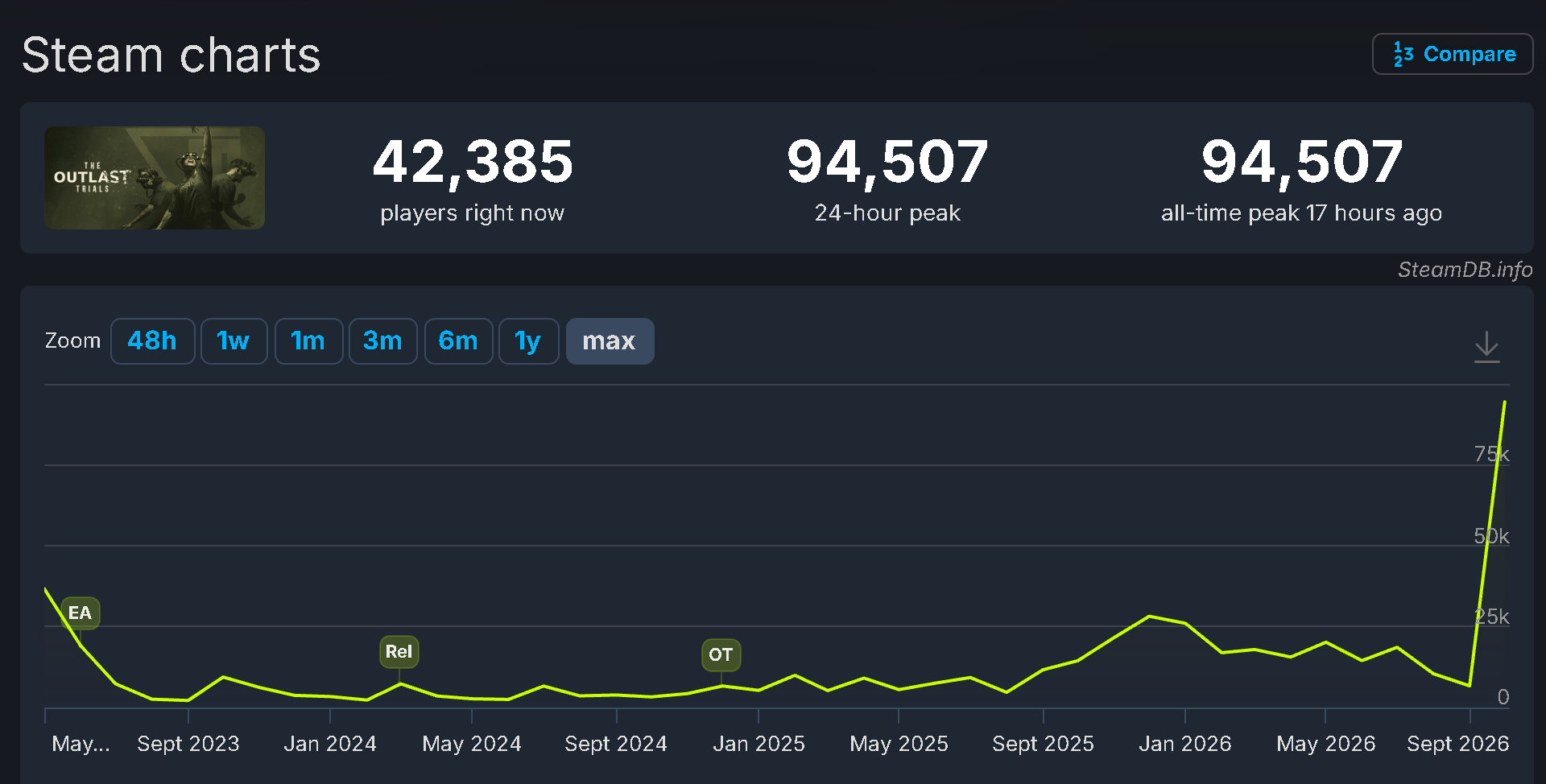The image size is (1546, 784).
Task: Set chart zoom to 48h
Action: tap(152, 341)
